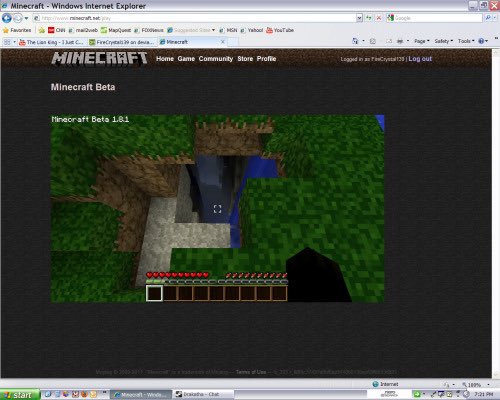Open the MapQuest favorites link
Viewport: 500px width, 400px height.
click(116, 30)
